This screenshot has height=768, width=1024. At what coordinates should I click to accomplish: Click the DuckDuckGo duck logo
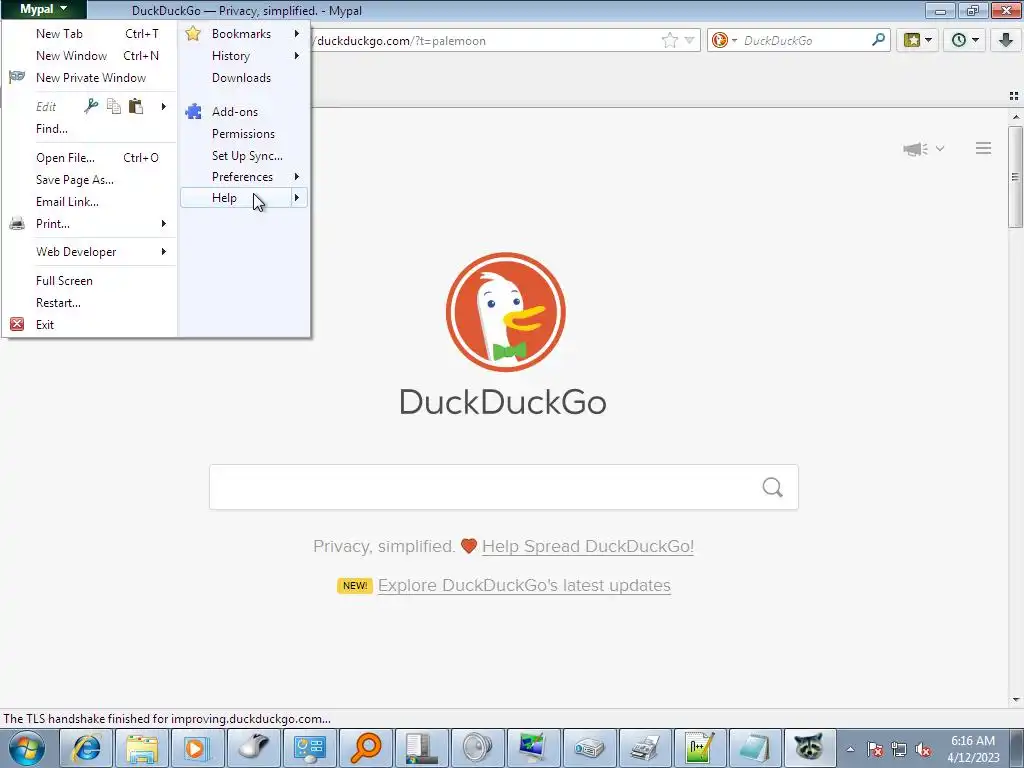coord(505,312)
